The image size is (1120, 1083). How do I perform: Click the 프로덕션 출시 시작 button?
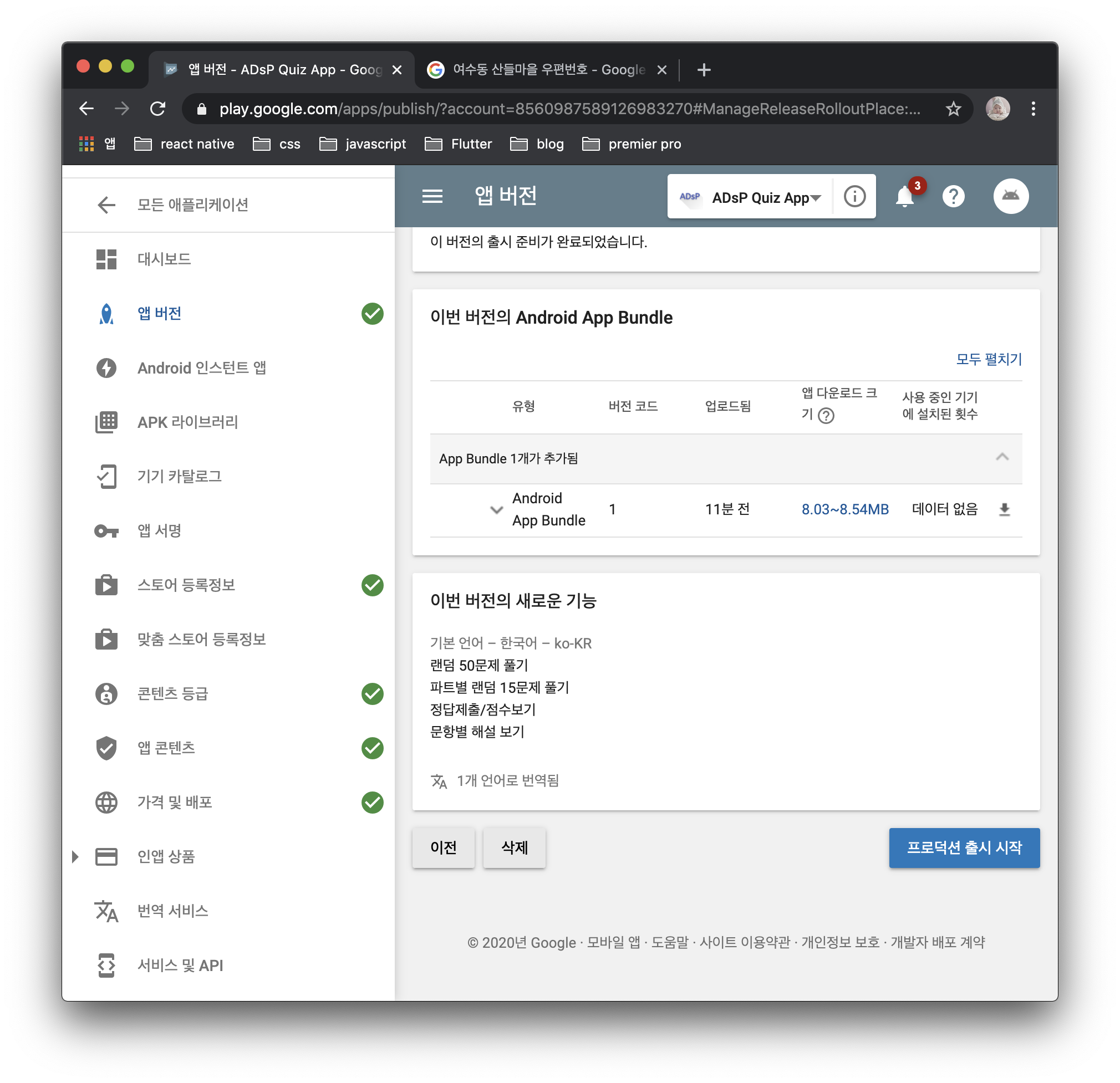tap(964, 847)
